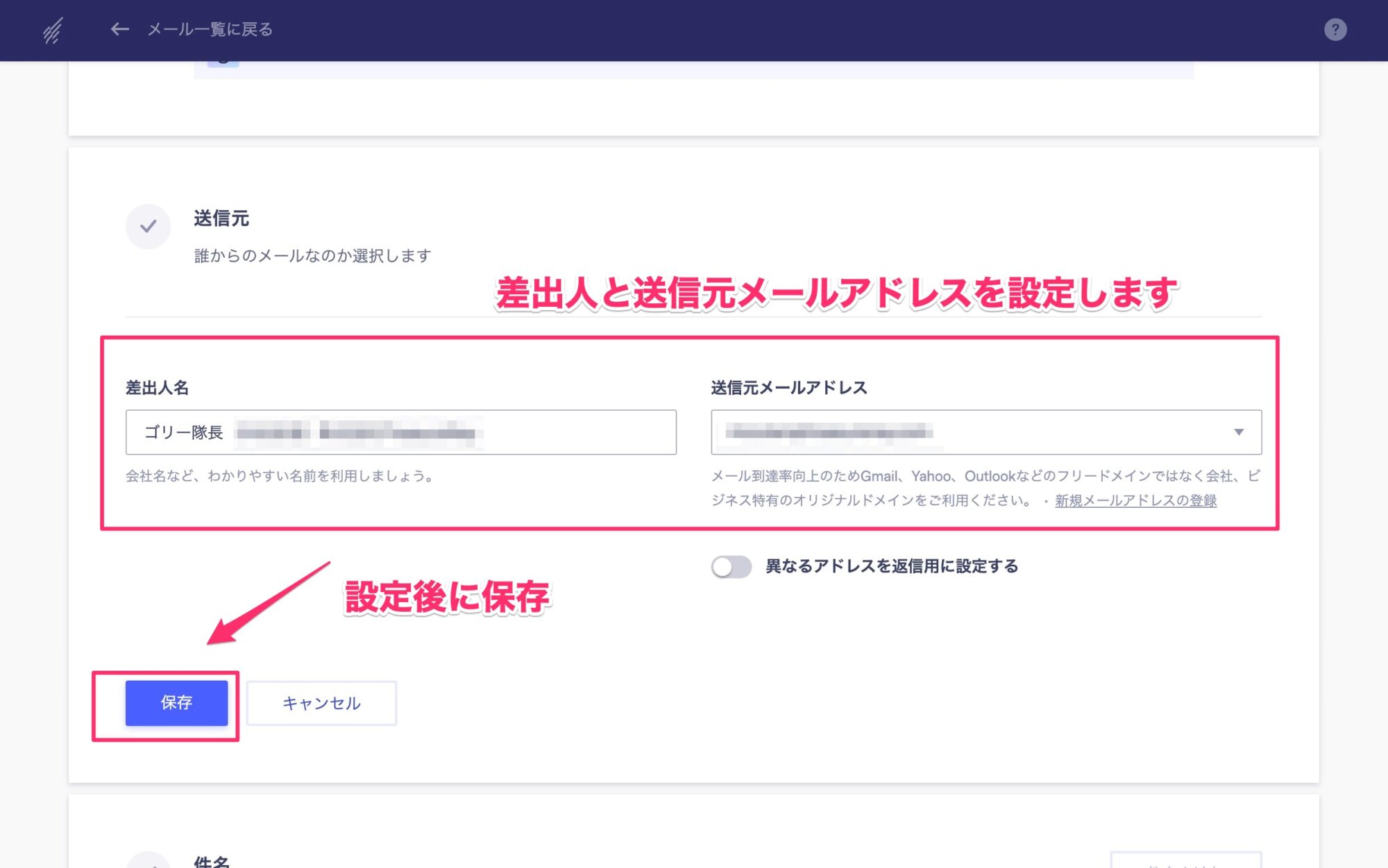Toggle 異なるアドレスを返信用に設定する switch
Image resolution: width=1388 pixels, height=868 pixels.
(731, 567)
